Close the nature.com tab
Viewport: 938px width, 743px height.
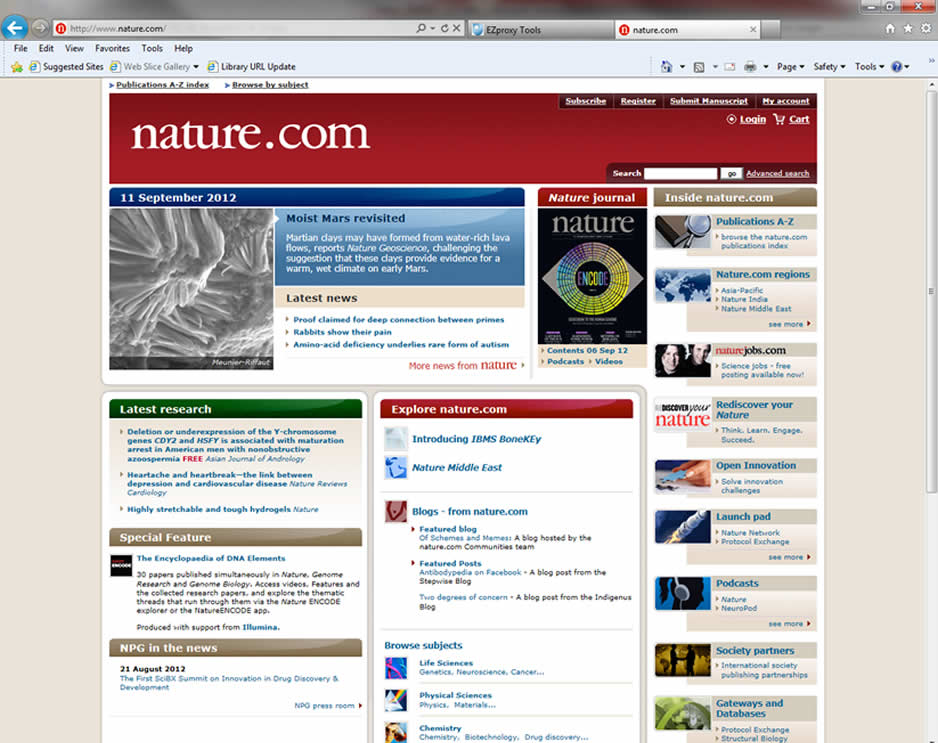(x=753, y=29)
